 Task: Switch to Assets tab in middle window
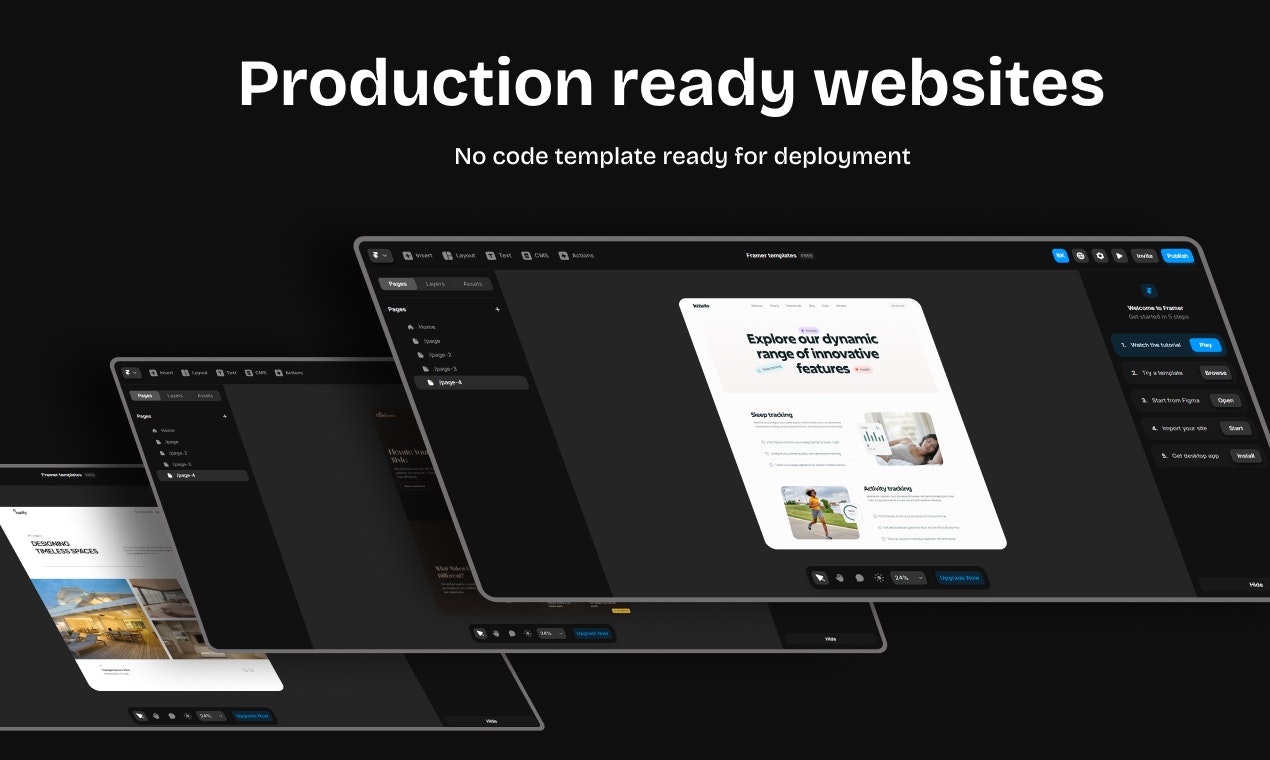tap(205, 395)
